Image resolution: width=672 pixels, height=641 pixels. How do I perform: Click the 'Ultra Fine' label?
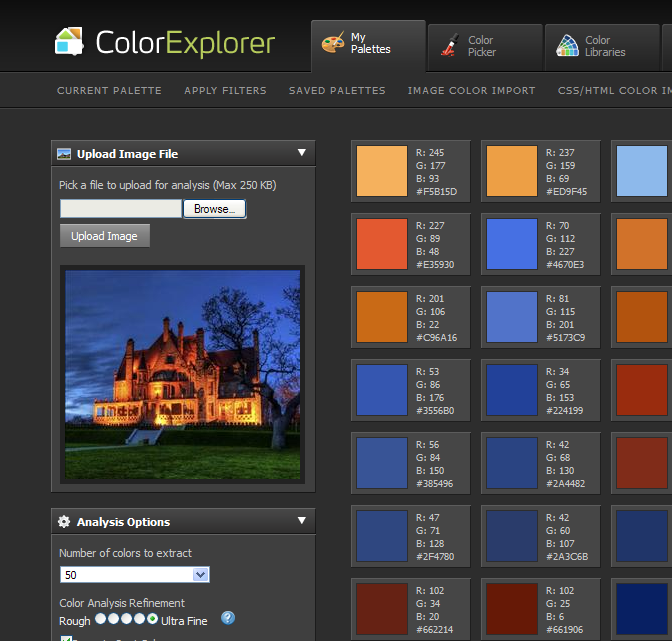[184, 621]
